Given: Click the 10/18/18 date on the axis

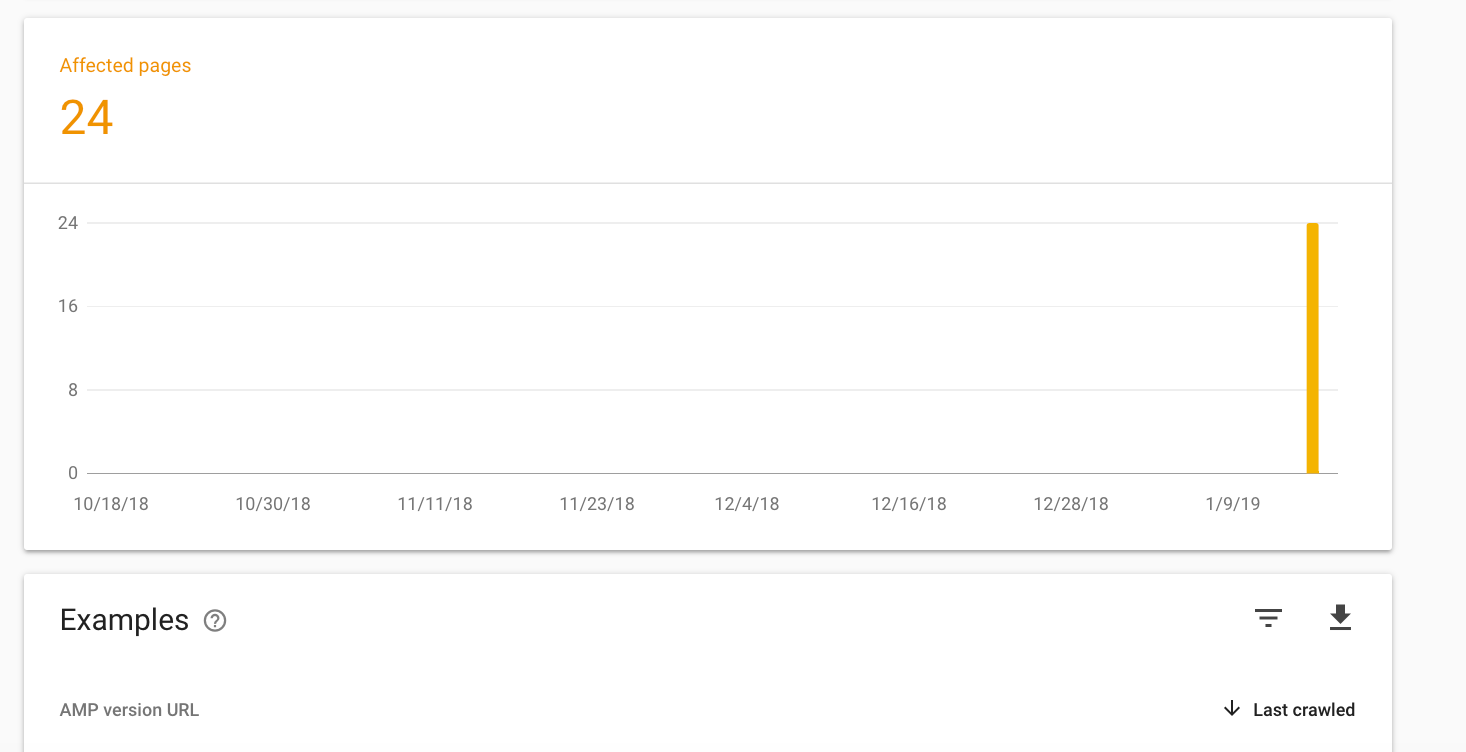Looking at the screenshot, I should point(111,504).
